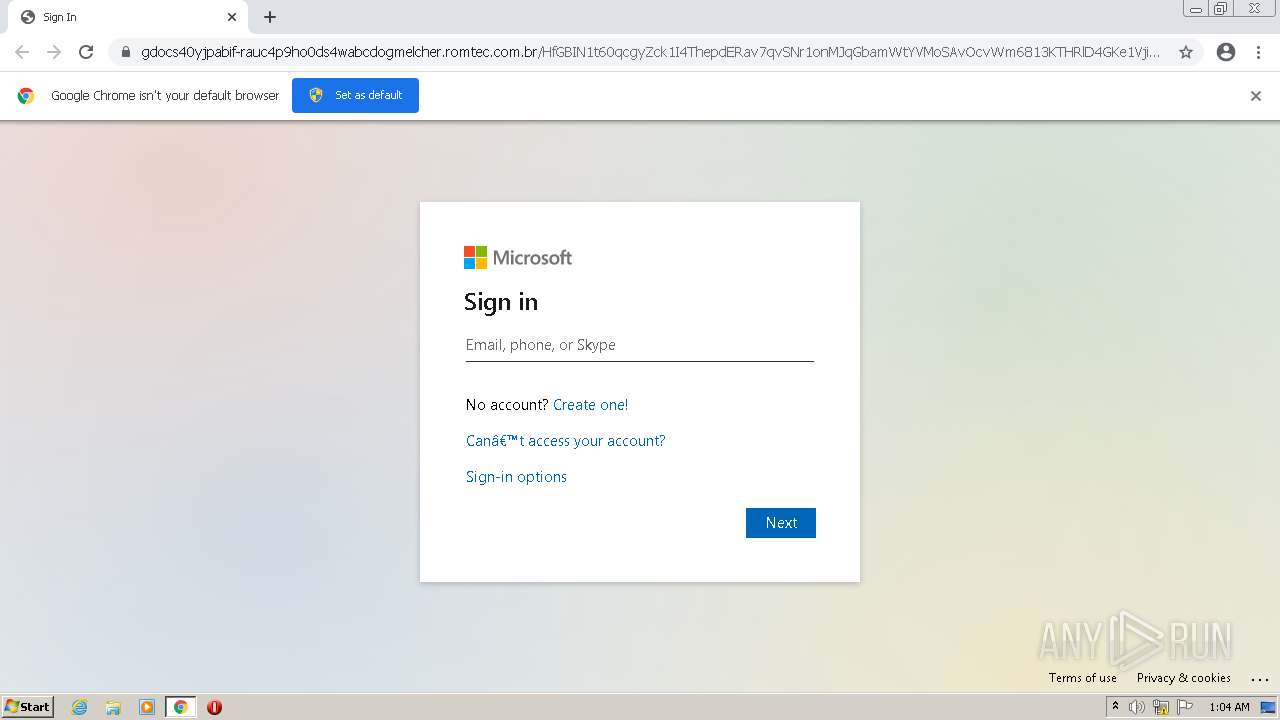Click the Email, phone, or Skype field

coord(640,345)
